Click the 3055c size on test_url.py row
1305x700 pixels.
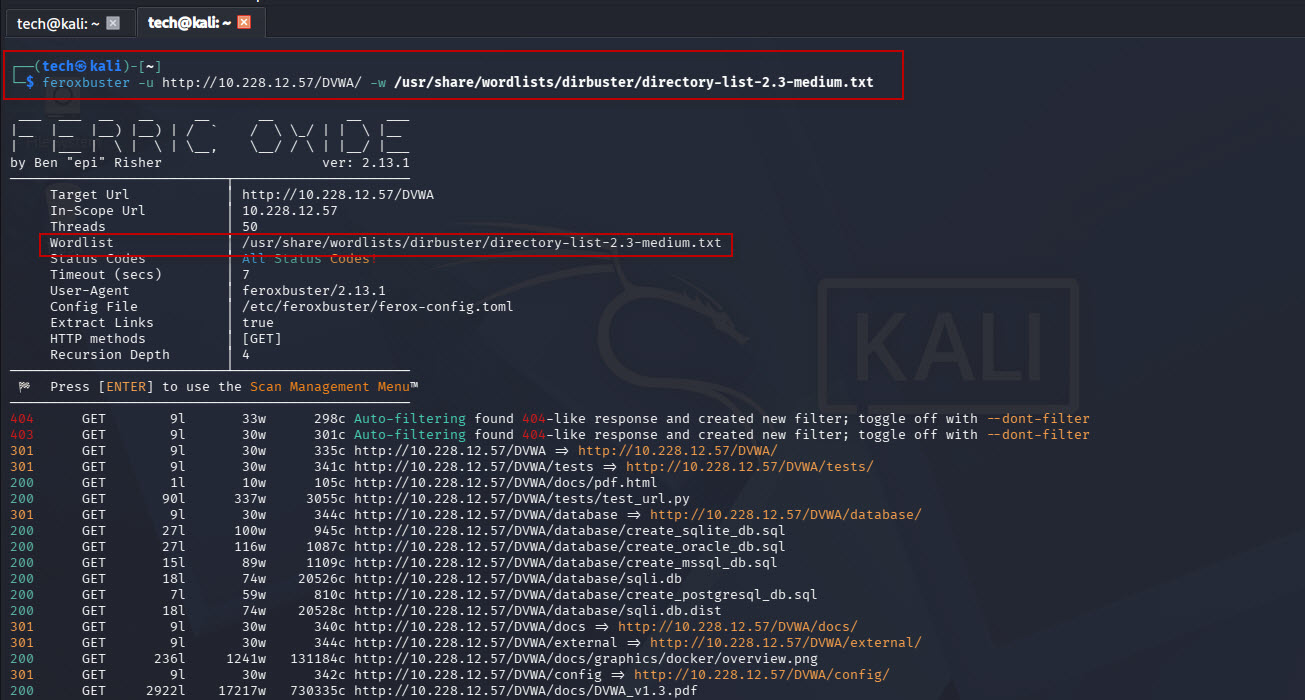[326, 498]
